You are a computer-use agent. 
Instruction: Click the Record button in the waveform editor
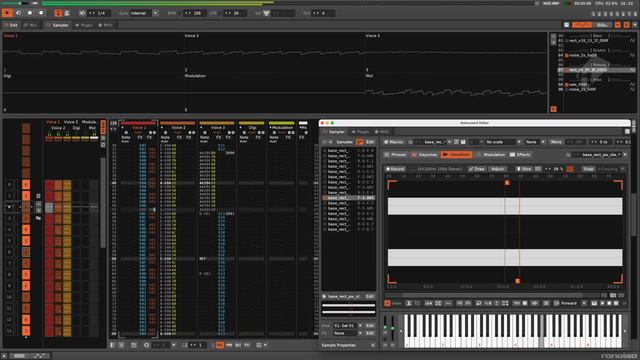click(x=395, y=169)
